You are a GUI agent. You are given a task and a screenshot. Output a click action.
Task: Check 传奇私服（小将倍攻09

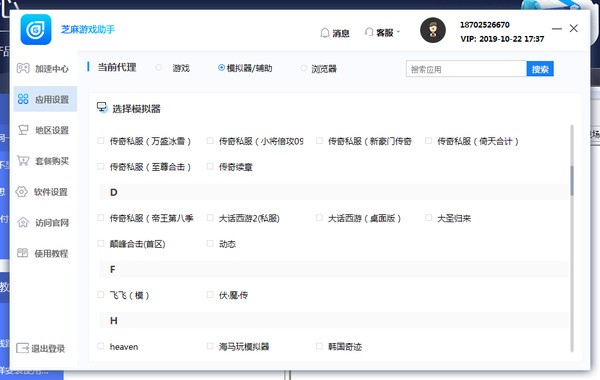[x=210, y=141]
